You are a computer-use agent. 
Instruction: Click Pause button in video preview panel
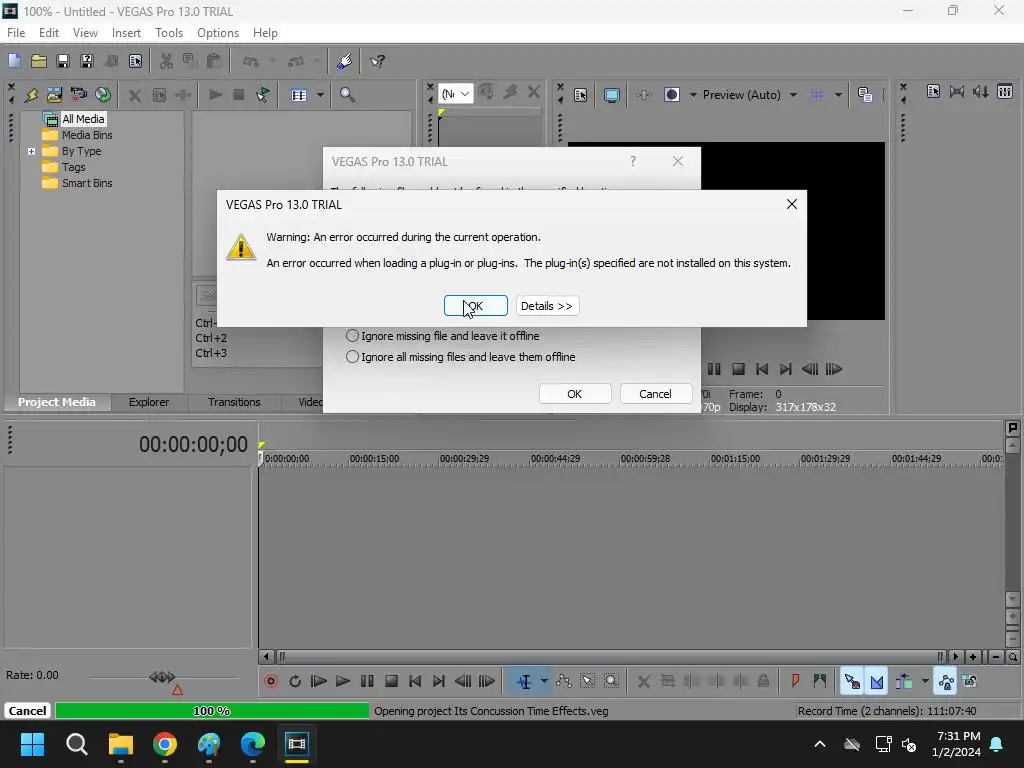point(714,369)
